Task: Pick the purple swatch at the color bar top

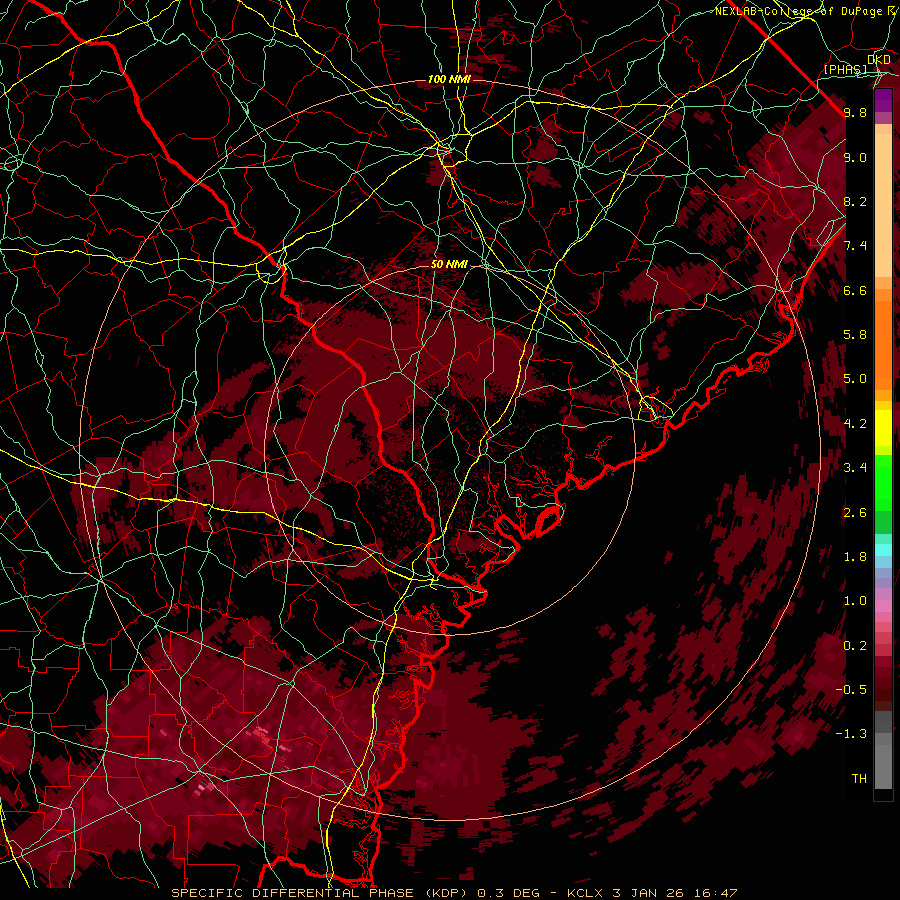Action: 883,100
